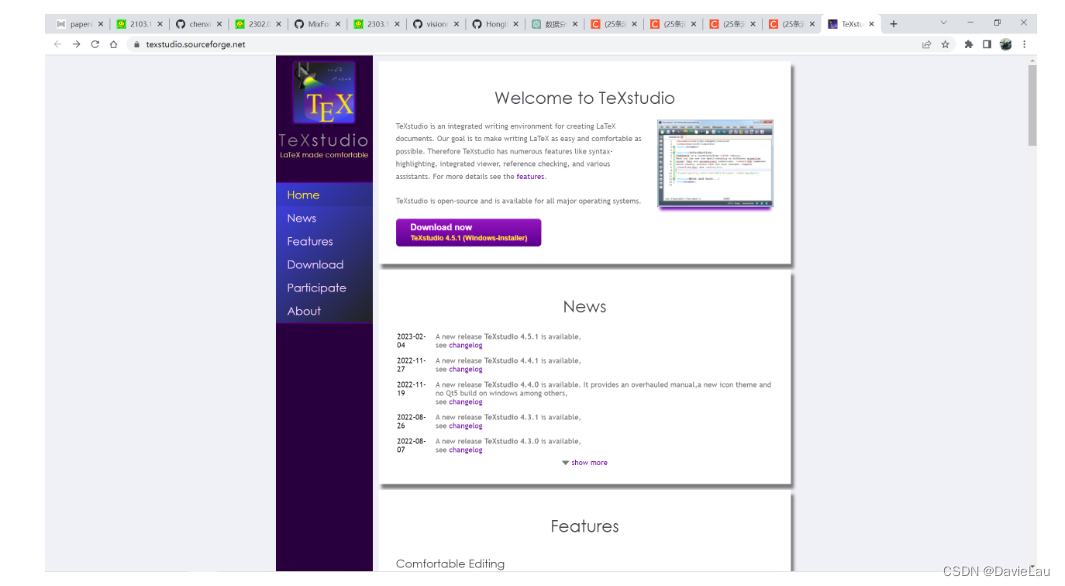
Task: Select Participate in the sidebar navigation
Action: click(316, 287)
